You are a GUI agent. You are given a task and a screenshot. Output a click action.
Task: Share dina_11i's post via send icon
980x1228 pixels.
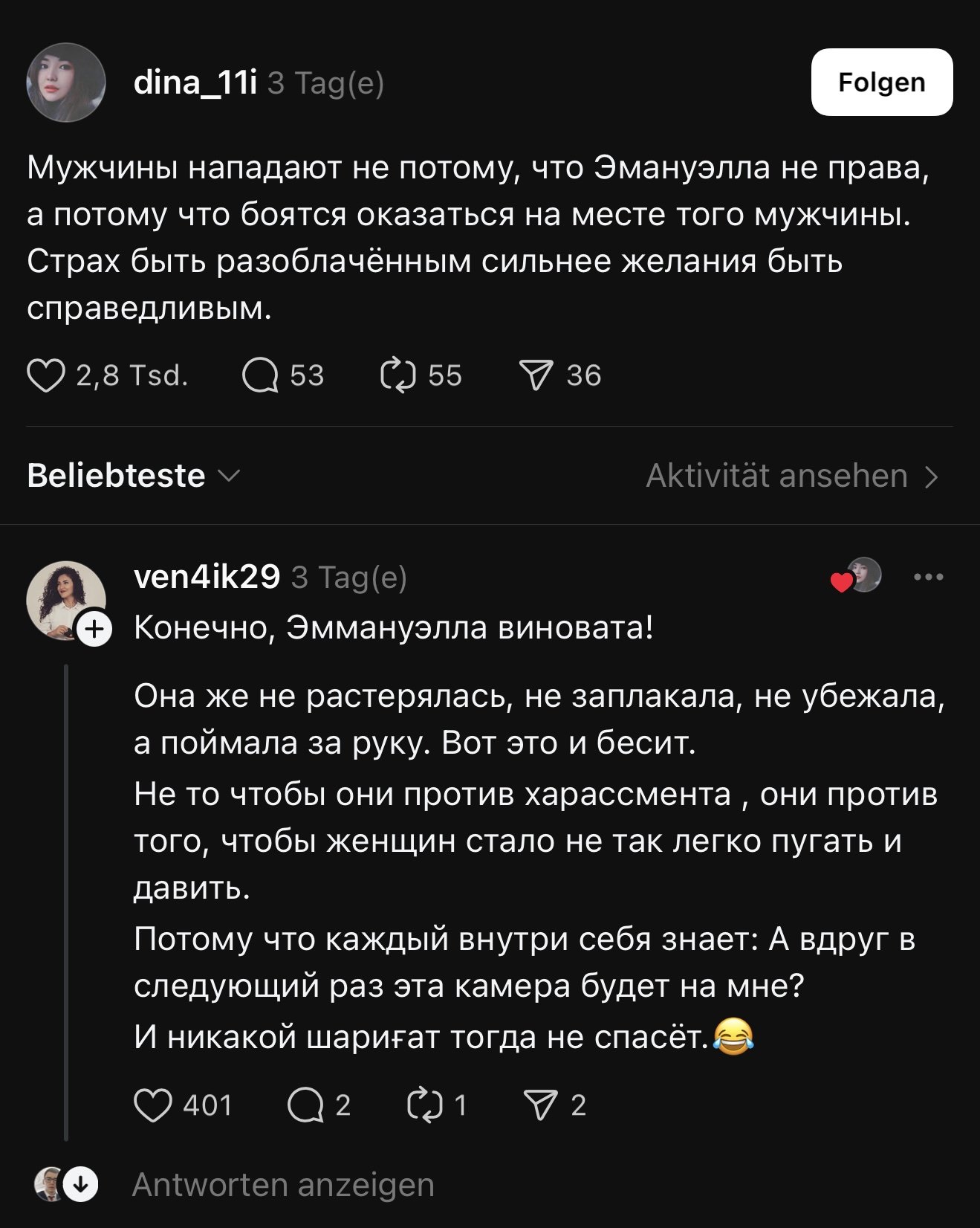pyautogui.click(x=536, y=375)
